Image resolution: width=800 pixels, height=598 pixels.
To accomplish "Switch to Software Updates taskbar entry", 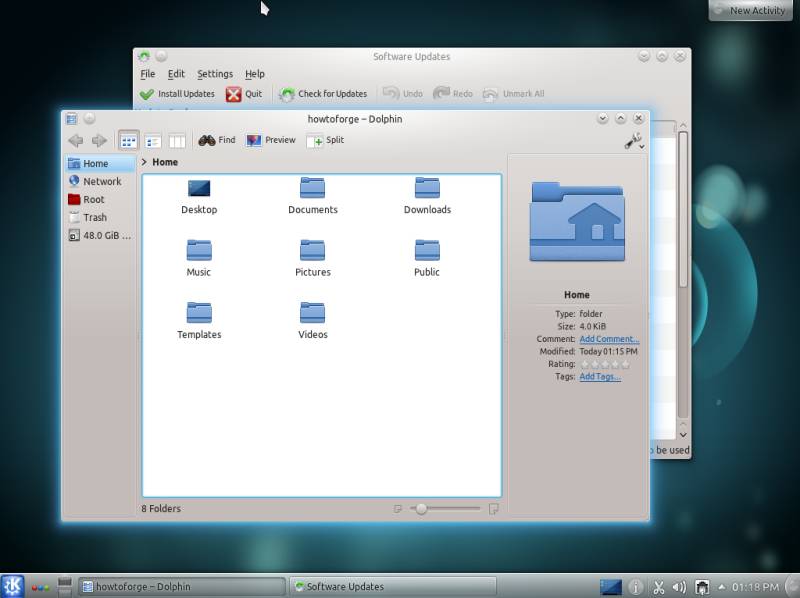I will coord(393,587).
